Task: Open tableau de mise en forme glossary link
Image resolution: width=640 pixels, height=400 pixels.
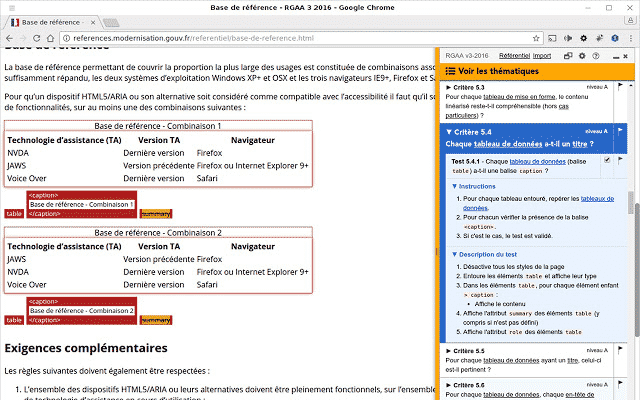Action: coord(519,97)
